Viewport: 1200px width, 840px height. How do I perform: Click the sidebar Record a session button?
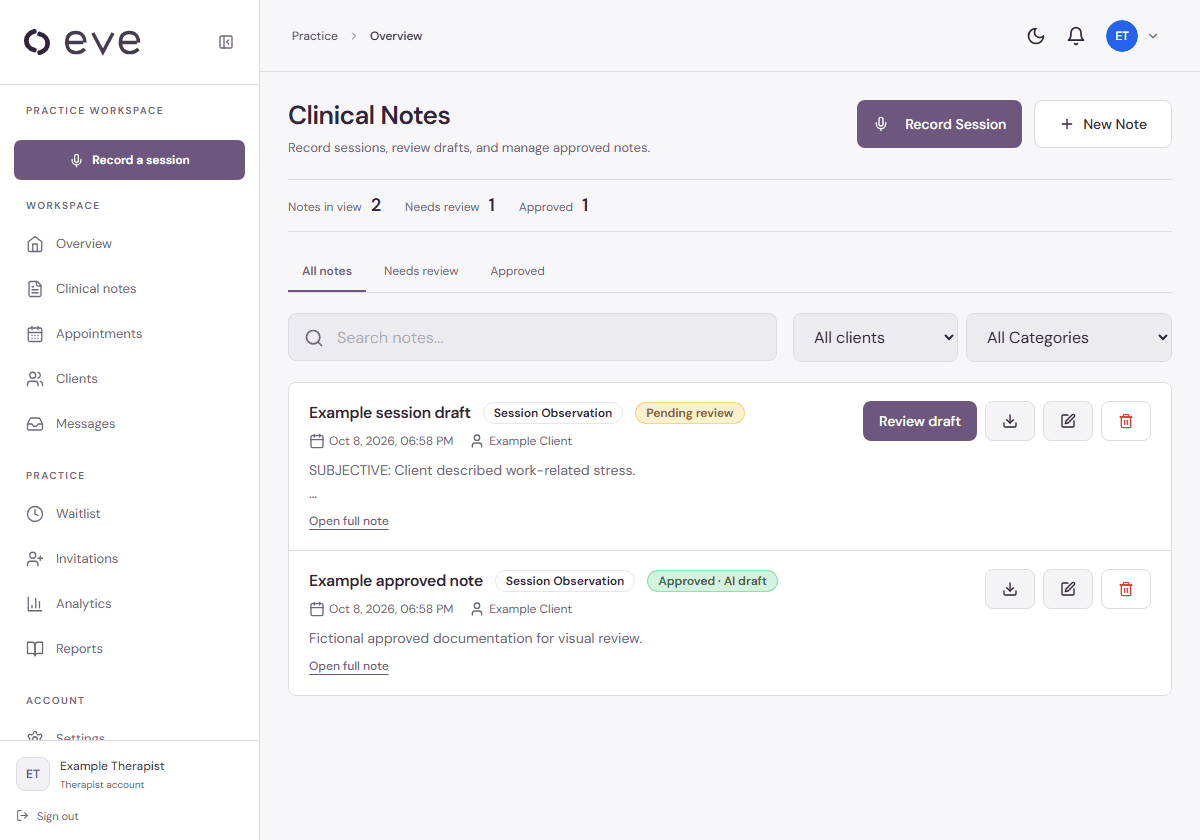point(130,160)
